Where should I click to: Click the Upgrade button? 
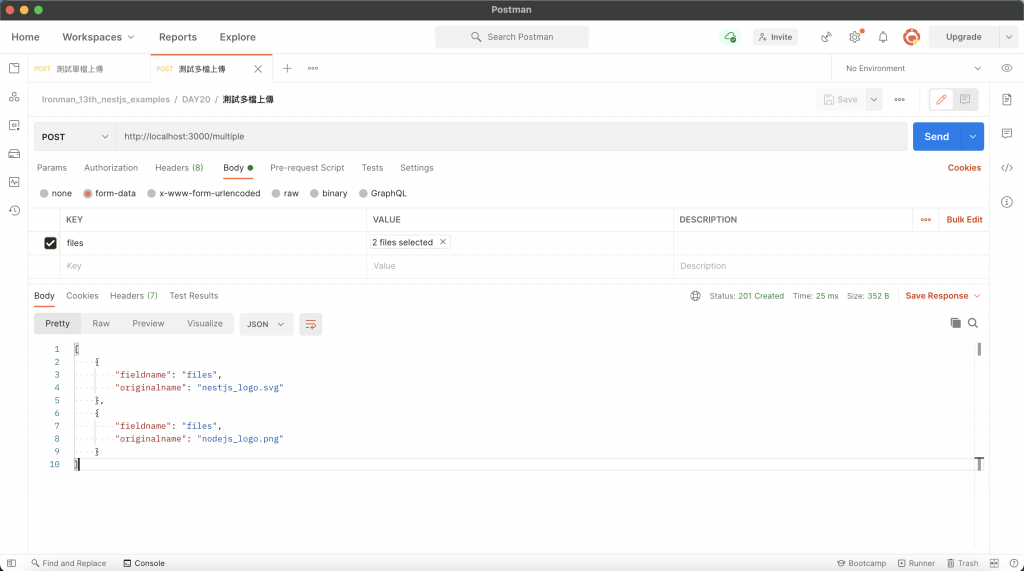coord(963,37)
